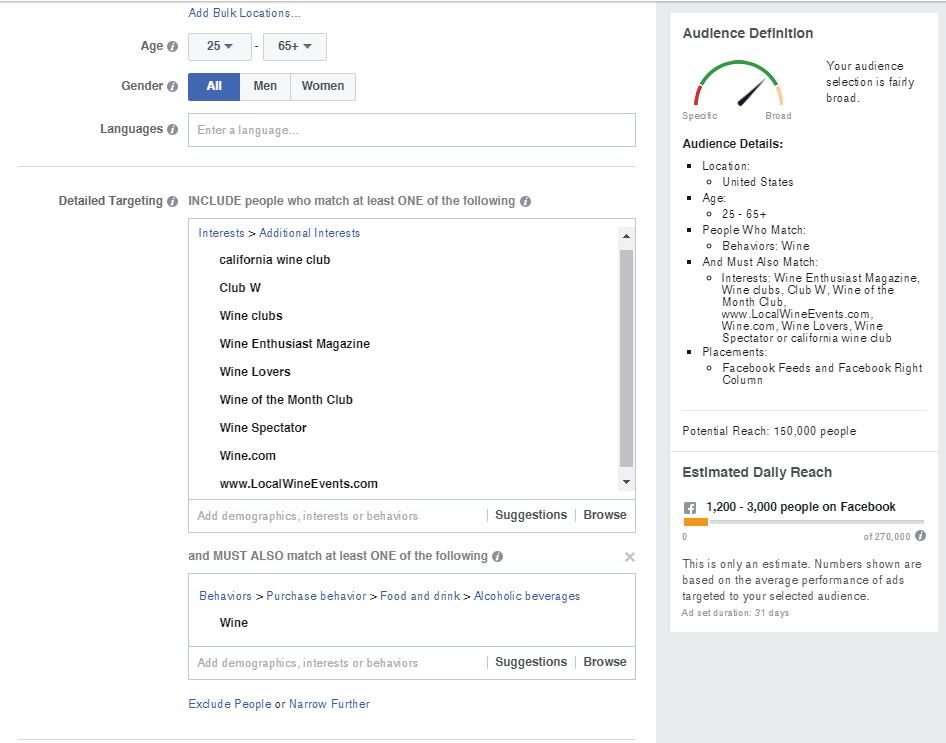
Task: Select the Men gender option
Action: [x=264, y=86]
